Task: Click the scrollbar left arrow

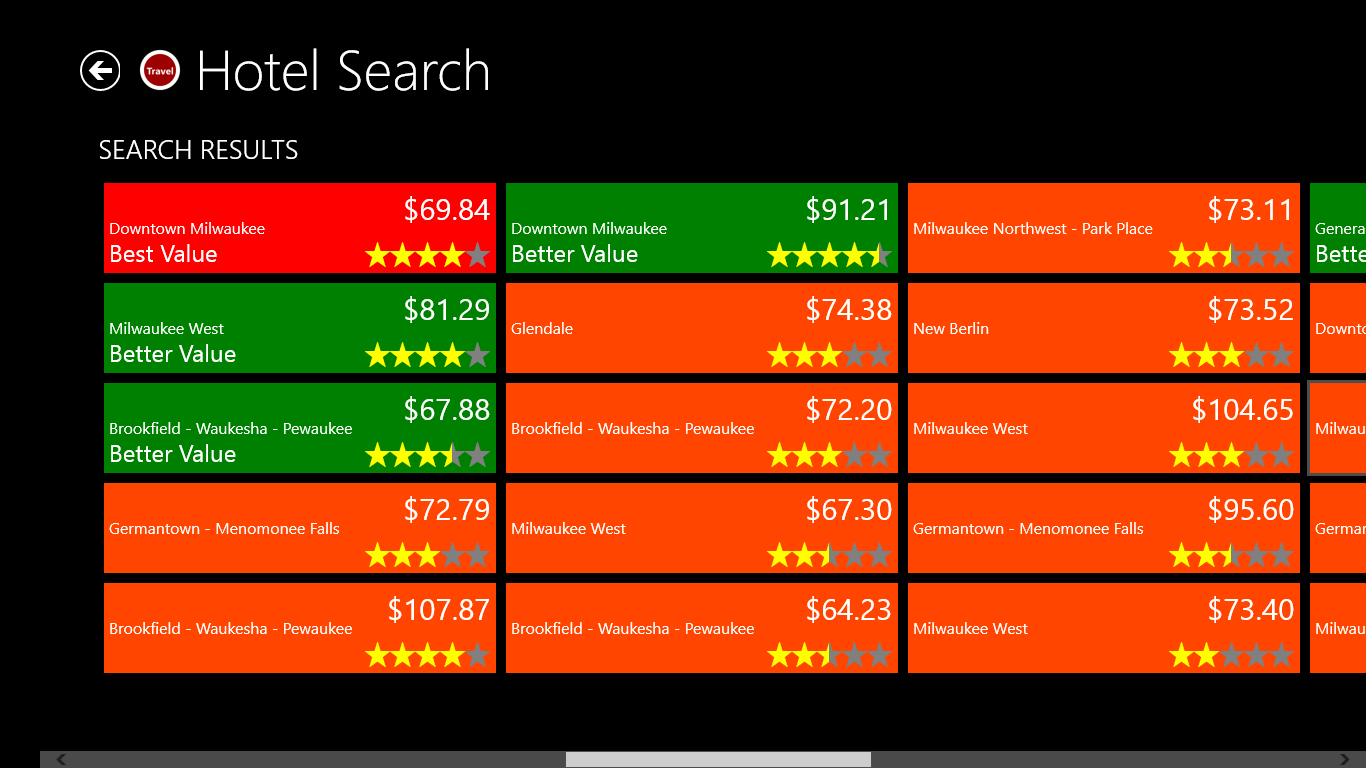Action: (x=61, y=759)
